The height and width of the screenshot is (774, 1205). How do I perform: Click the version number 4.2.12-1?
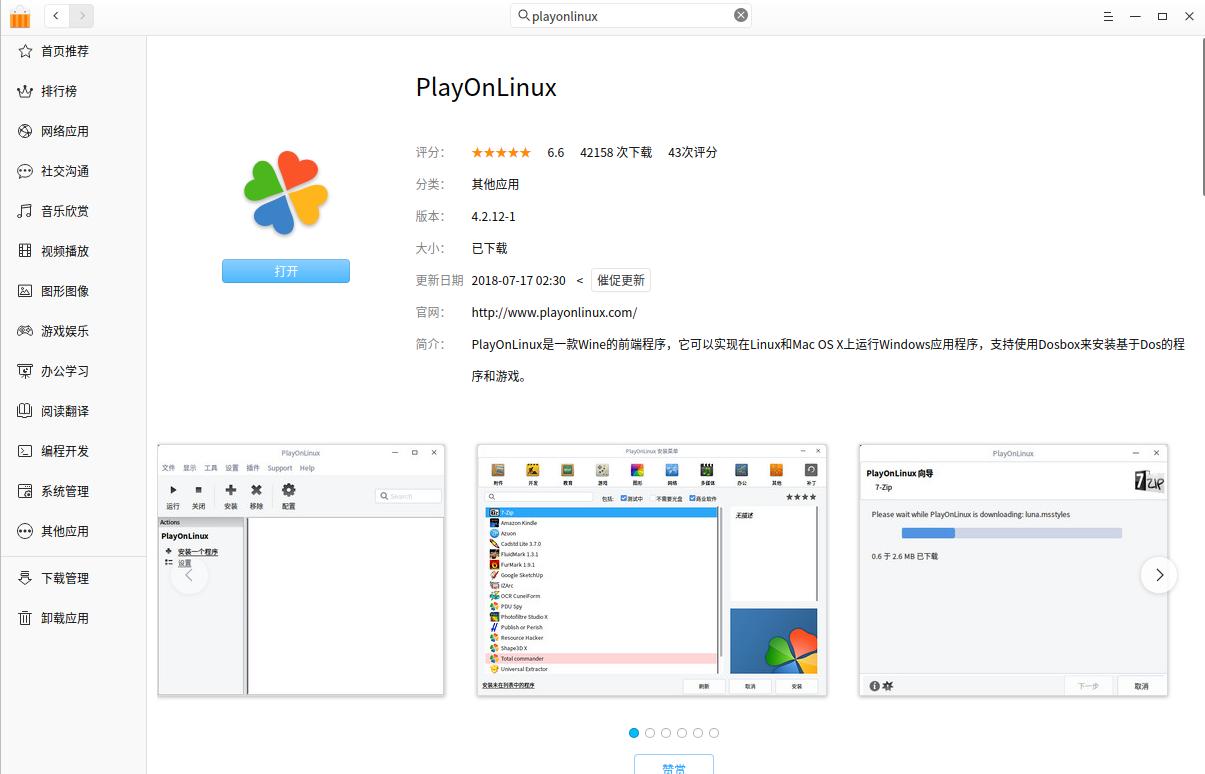point(493,216)
